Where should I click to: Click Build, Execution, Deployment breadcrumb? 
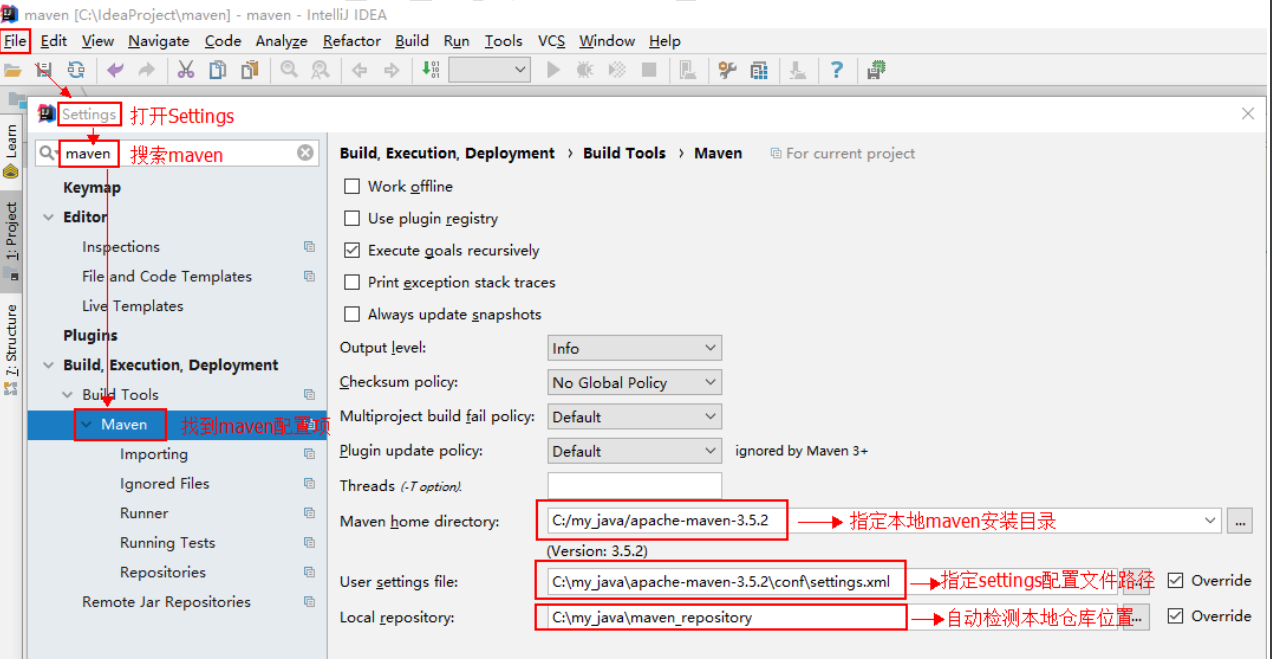[447, 153]
